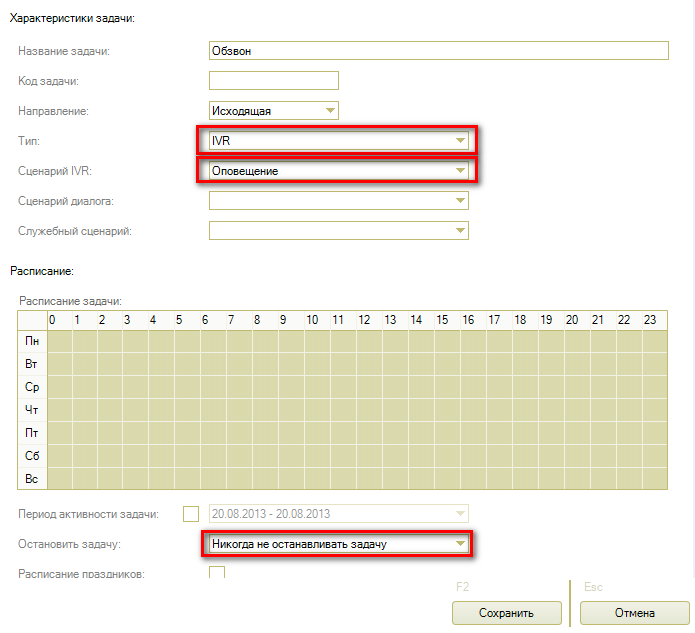This screenshot has width=695, height=633.
Task: Select the Пн row header in schedule
Action: (x=32, y=341)
